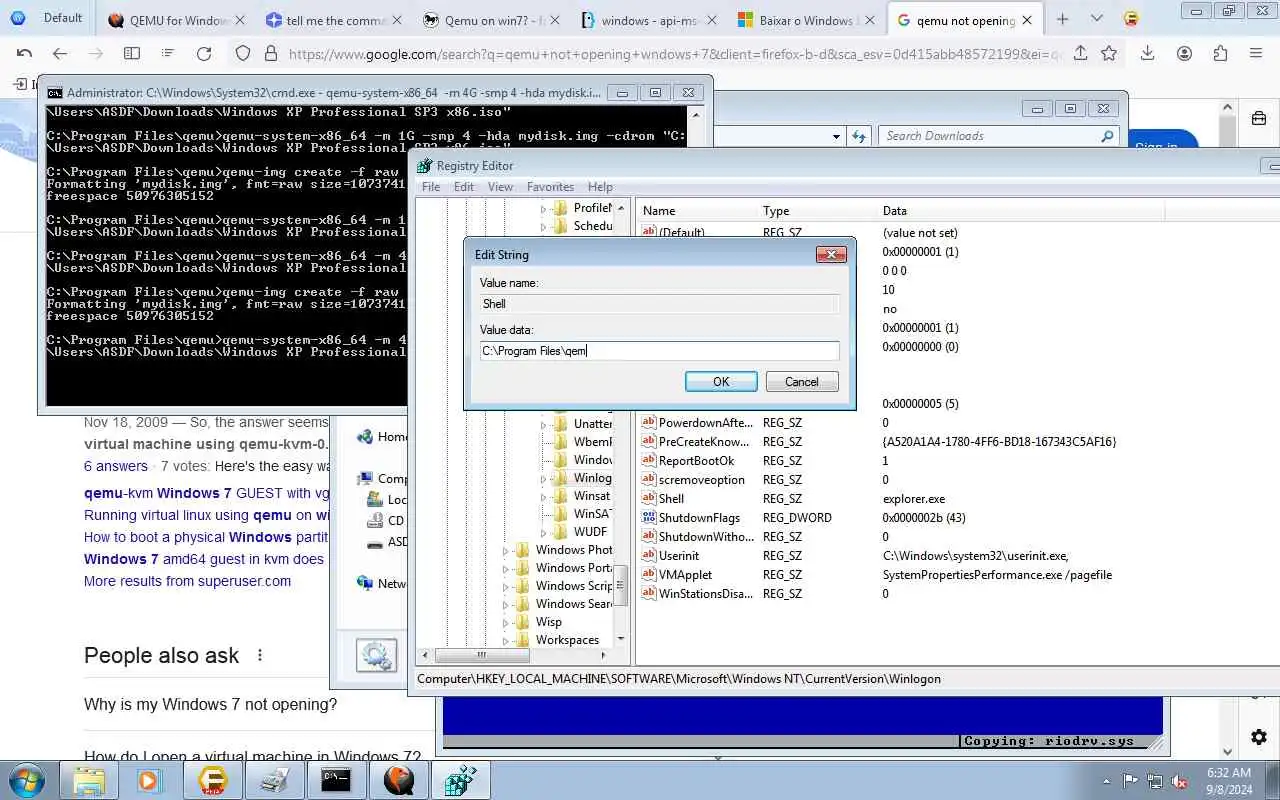Open the Windows Start button
The height and width of the screenshot is (800, 1280).
pos(27,779)
